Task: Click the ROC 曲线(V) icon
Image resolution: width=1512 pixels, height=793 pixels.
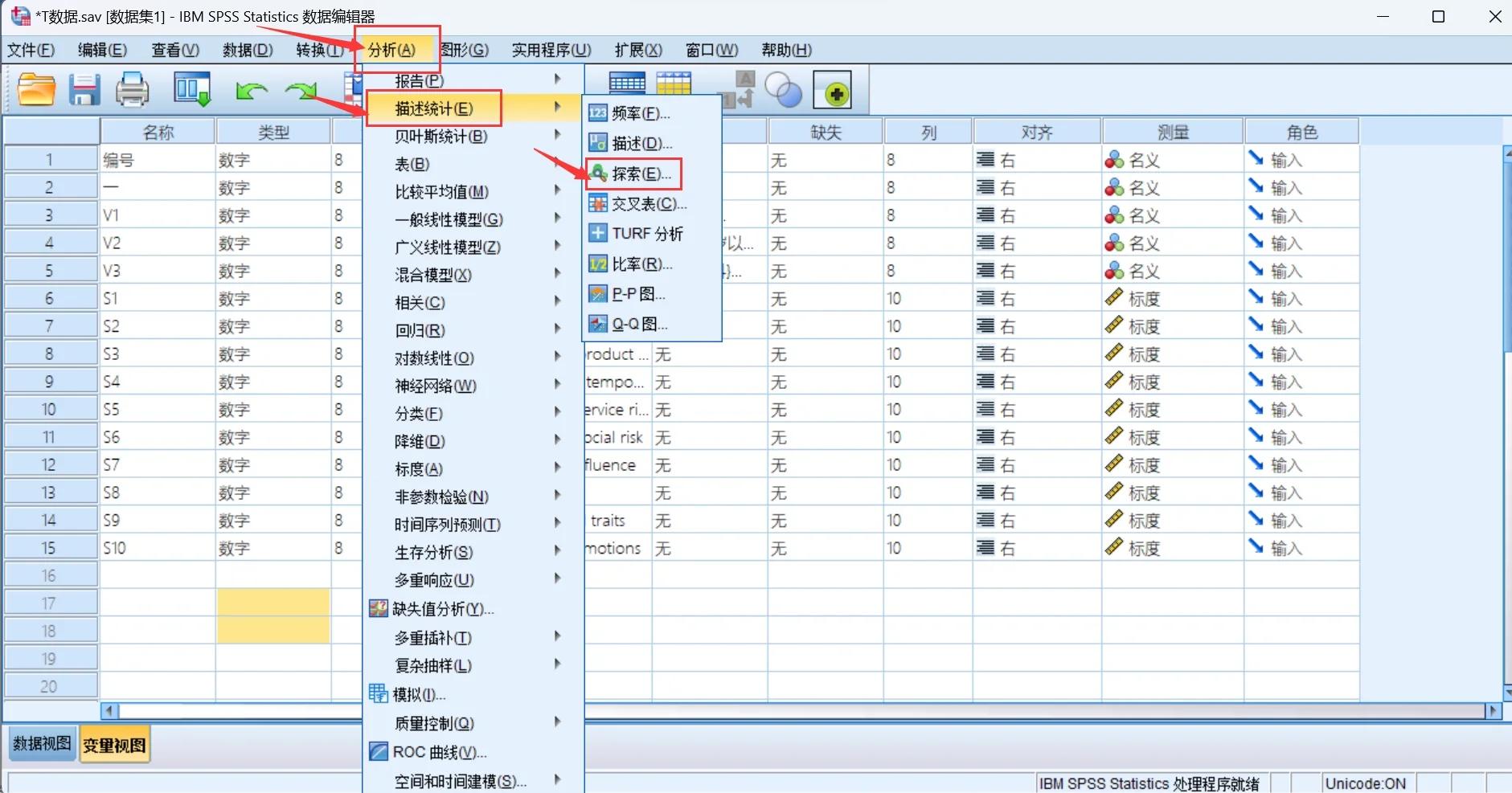Action: point(379,752)
